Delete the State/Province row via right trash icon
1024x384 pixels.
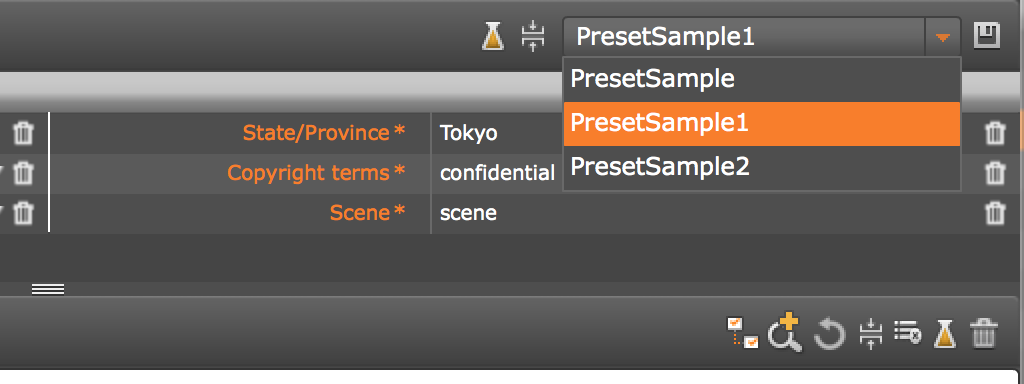[995, 133]
